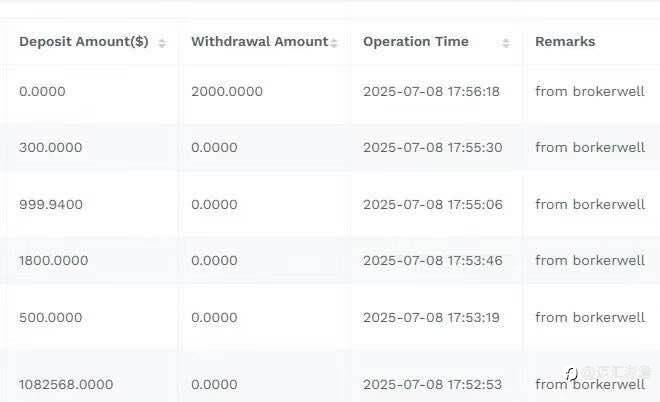Select the Withdrawal Amount header label
This screenshot has height=402, width=660.
(259, 42)
